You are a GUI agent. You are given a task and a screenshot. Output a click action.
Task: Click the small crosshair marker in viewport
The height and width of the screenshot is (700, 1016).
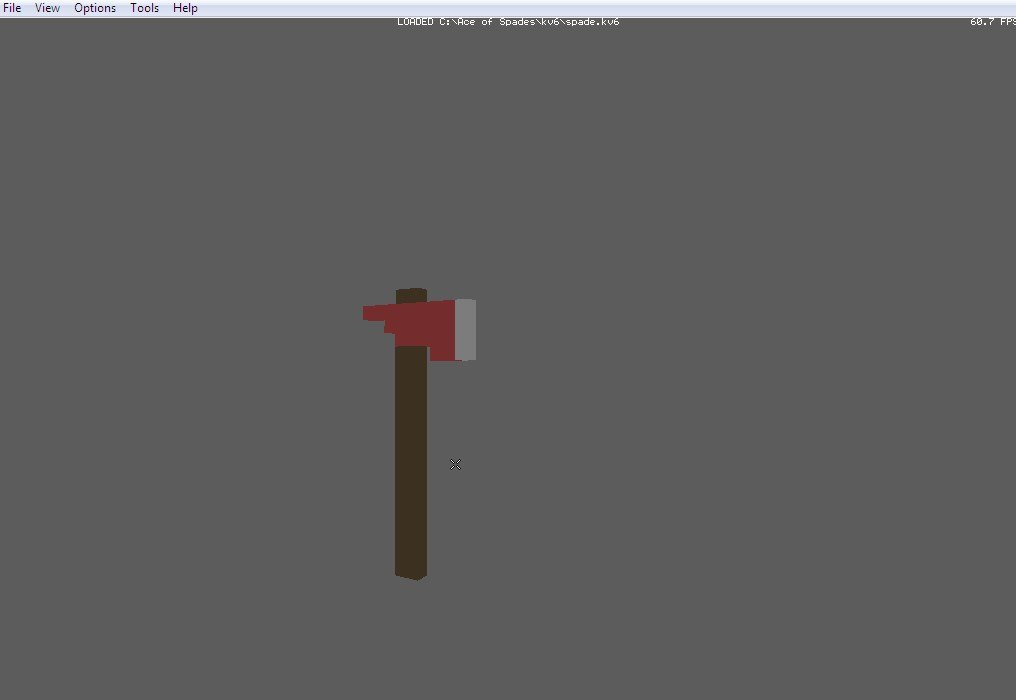tap(455, 464)
